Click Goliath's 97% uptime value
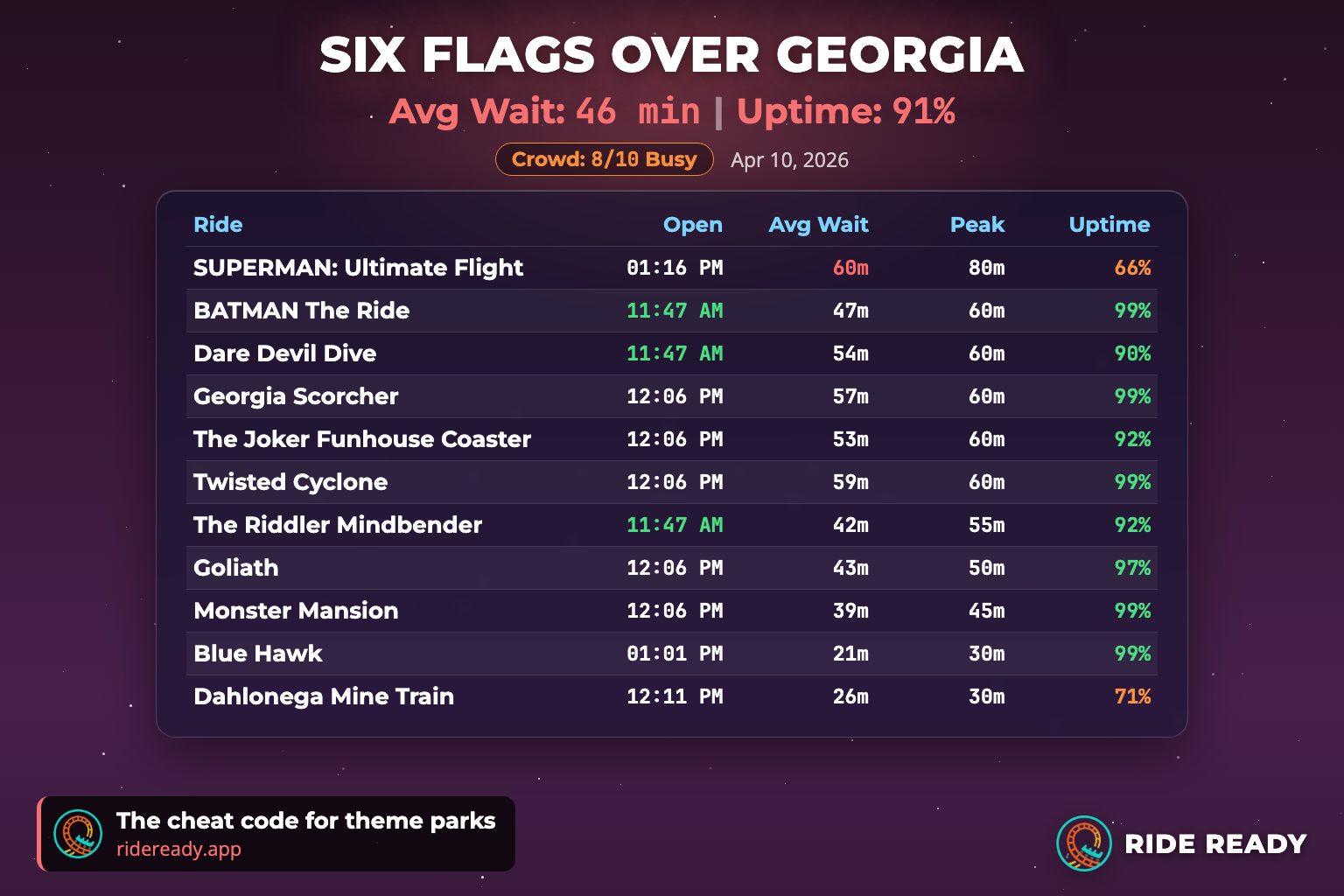This screenshot has width=1344, height=896. 1132,568
